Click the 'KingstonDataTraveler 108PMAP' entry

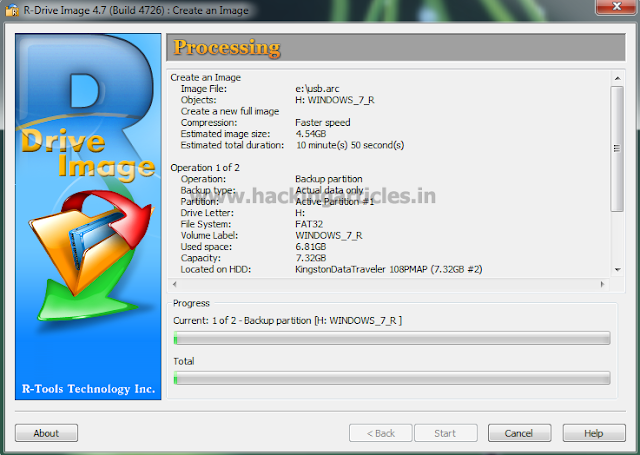click(389, 269)
